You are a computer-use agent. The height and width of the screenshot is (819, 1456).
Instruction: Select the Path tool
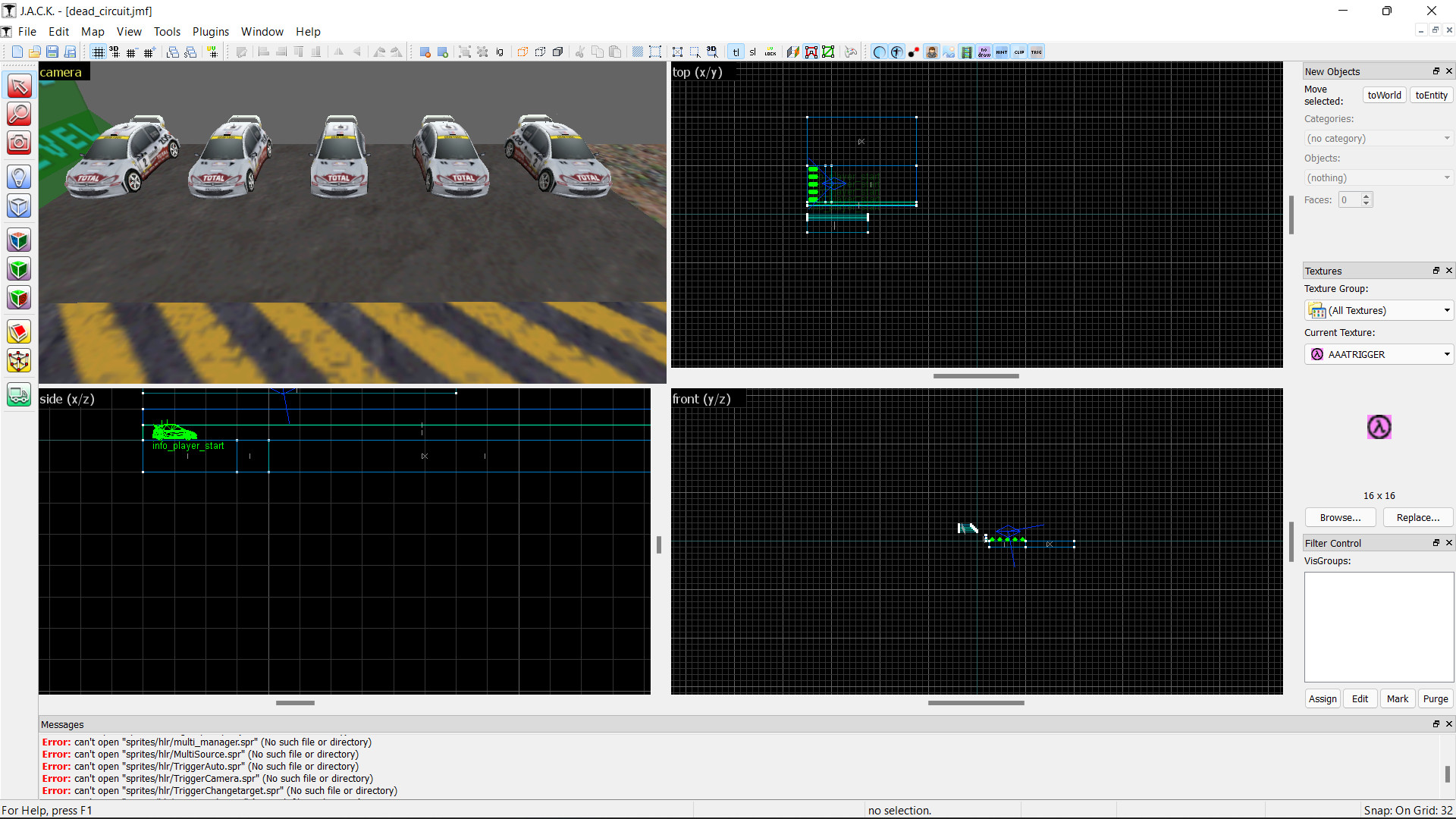18,394
